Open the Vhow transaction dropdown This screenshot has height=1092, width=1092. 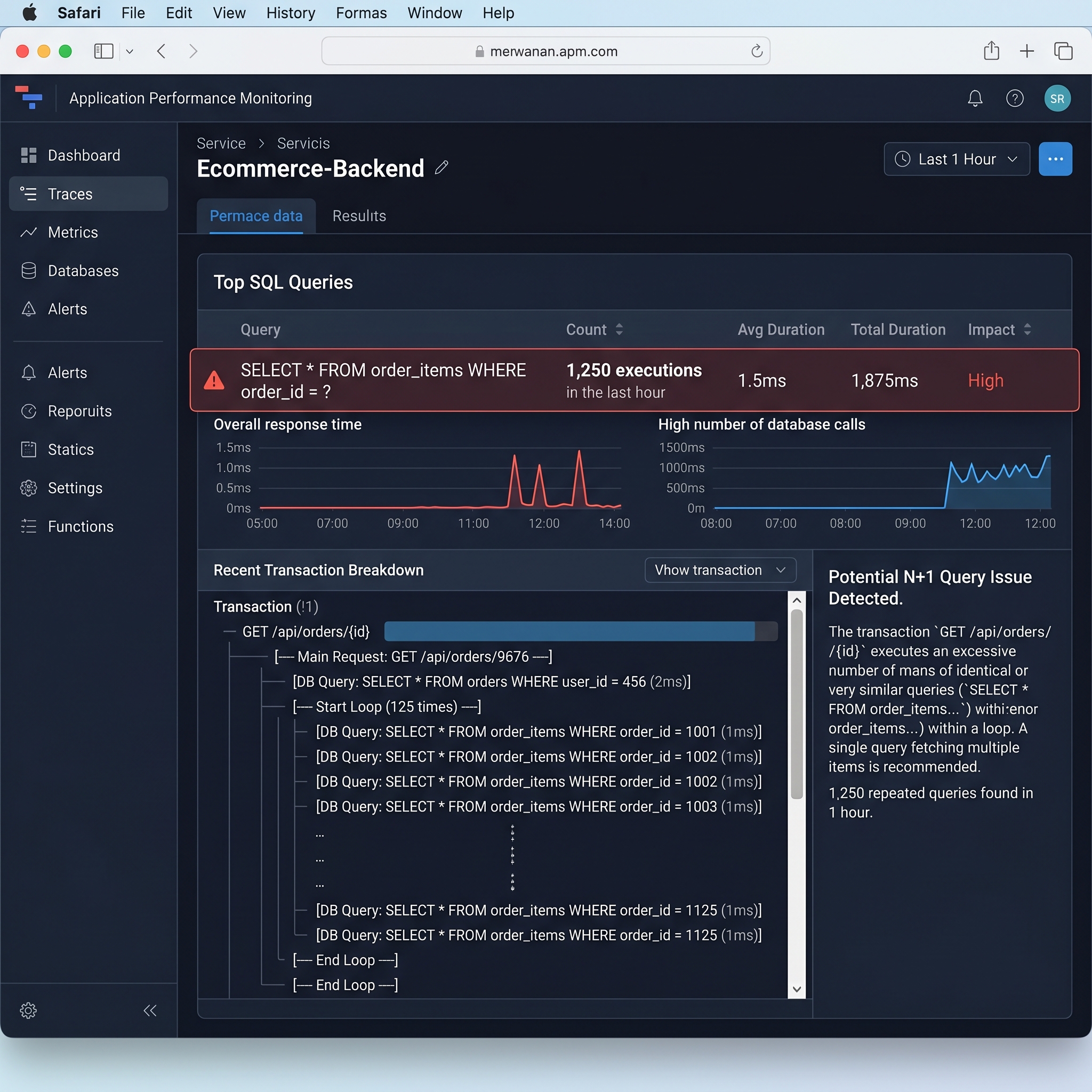[x=720, y=571]
